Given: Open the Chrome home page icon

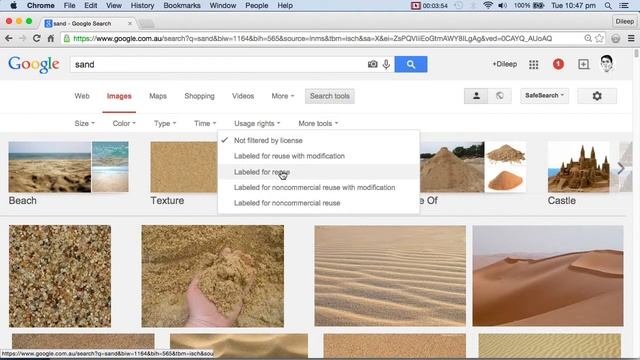Looking at the screenshot, I should (x=51, y=38).
